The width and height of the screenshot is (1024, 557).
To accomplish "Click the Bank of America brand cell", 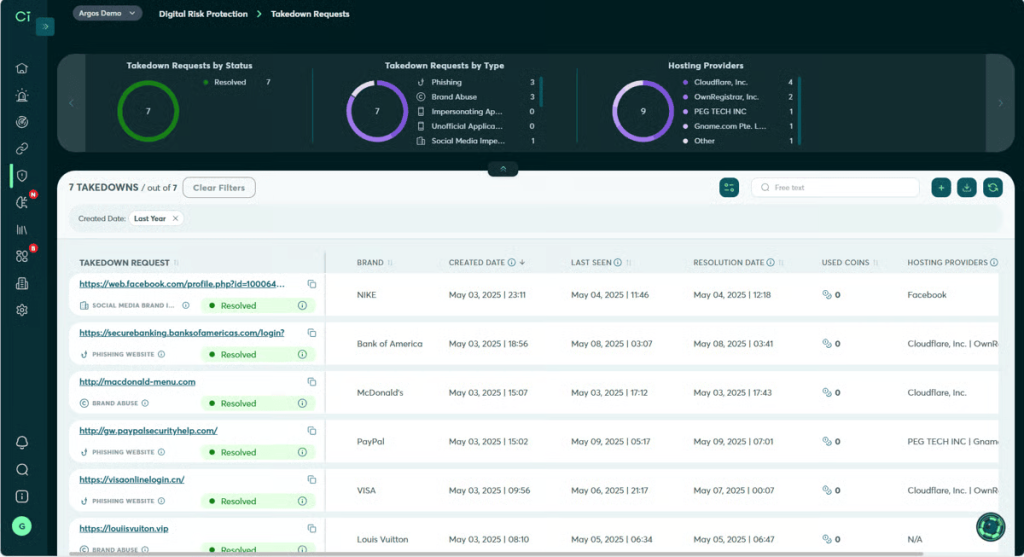I will [x=389, y=343].
